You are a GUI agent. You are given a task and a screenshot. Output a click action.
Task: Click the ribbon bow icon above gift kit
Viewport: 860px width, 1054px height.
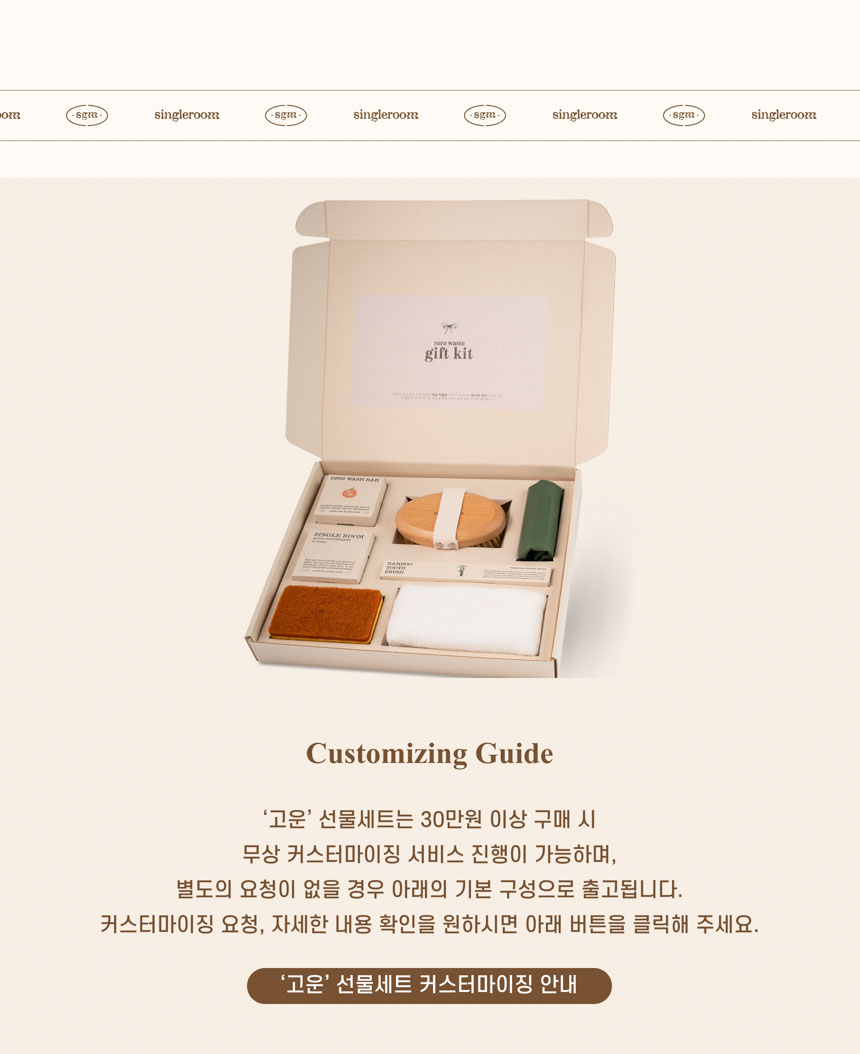[x=449, y=328]
